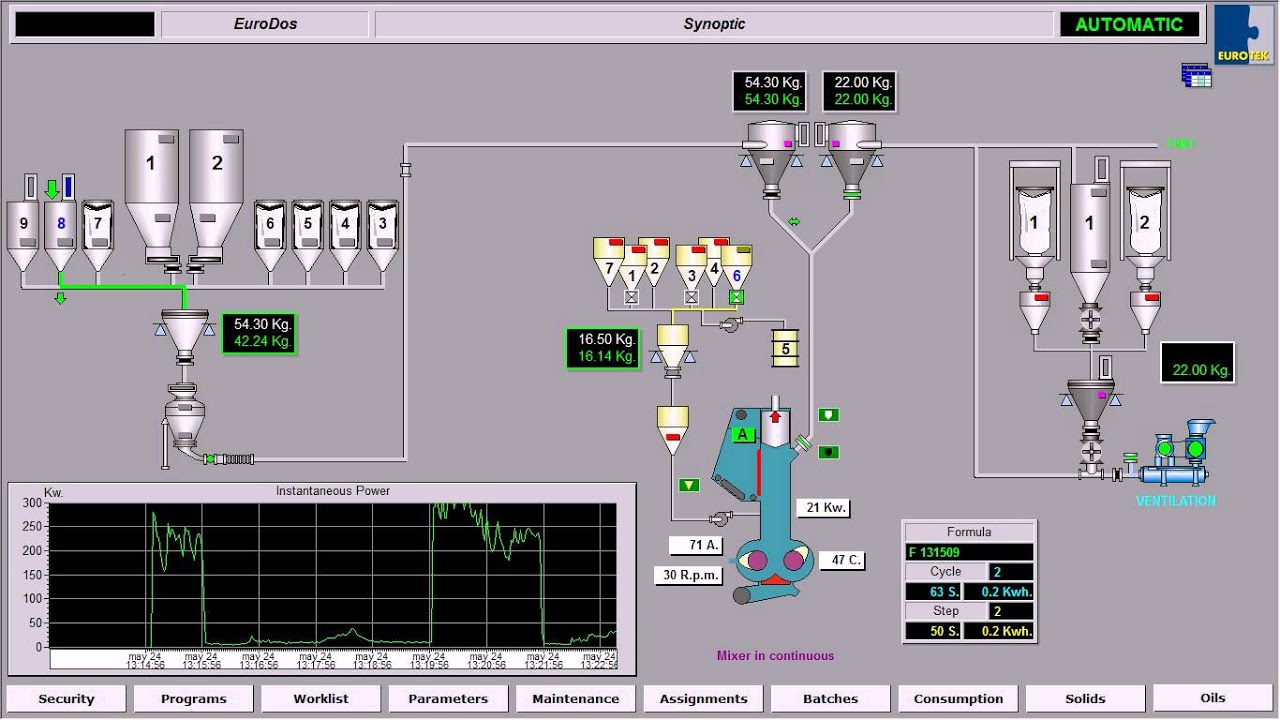Click the Synoptic title bar
This screenshot has width=1280, height=720.
point(714,24)
